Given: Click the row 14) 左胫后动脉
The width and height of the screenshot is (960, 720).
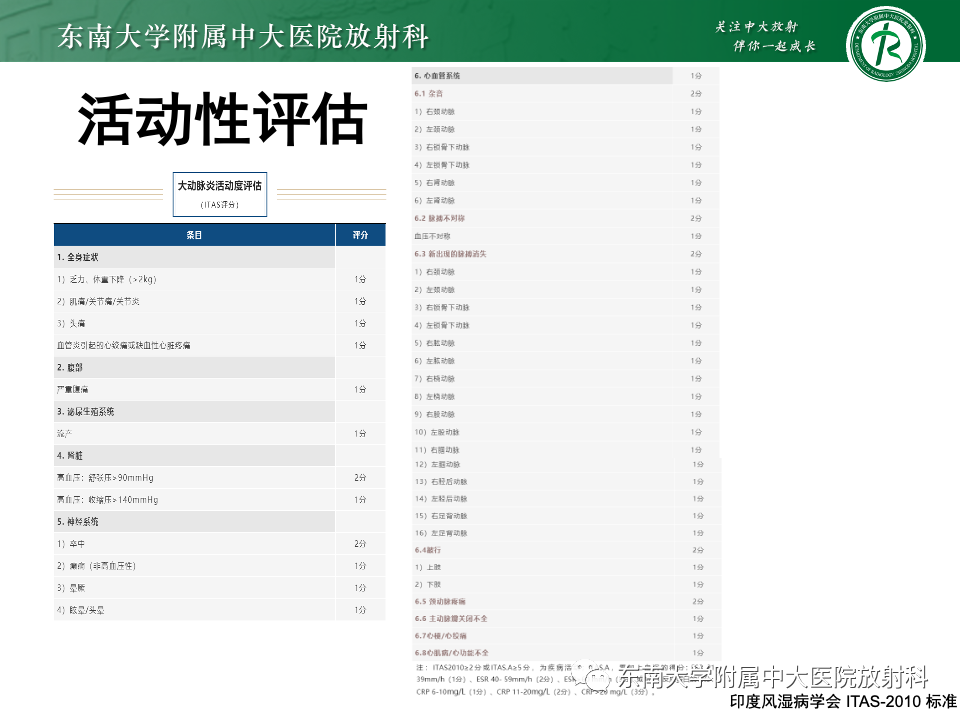Looking at the screenshot, I should pyautogui.click(x=566, y=498).
